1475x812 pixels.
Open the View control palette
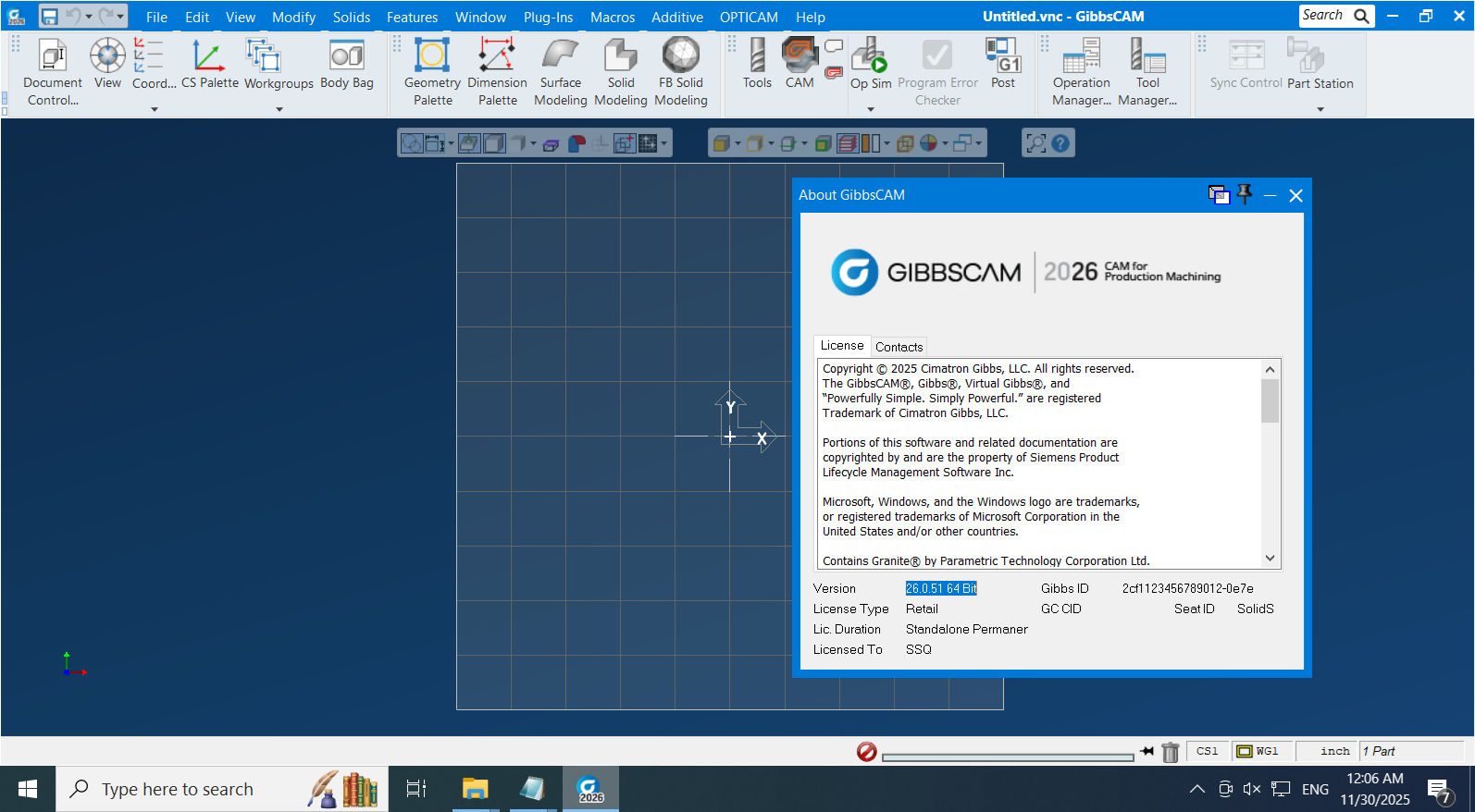[107, 64]
